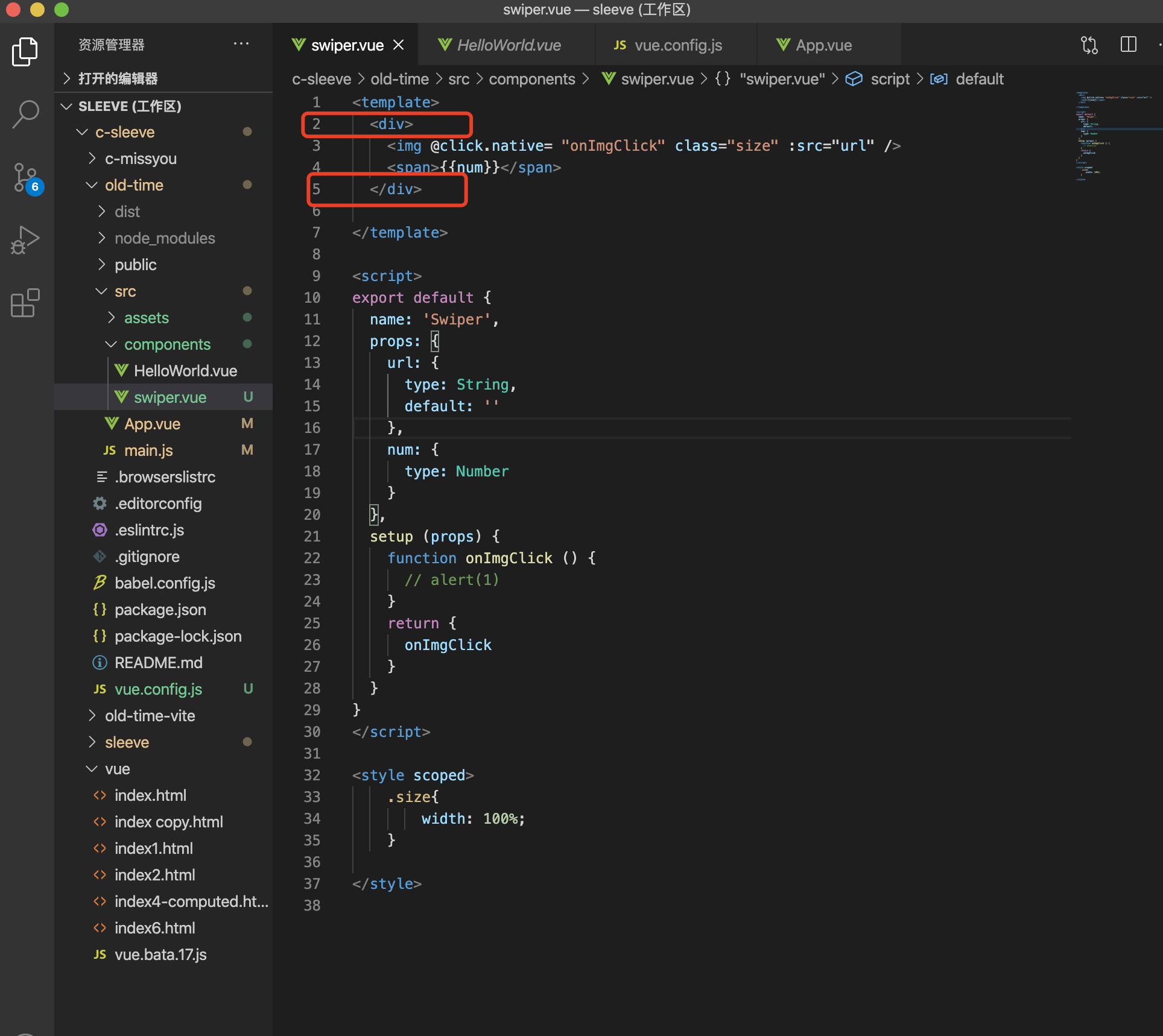Click the Vue icon beside App.vue in tree
The width and height of the screenshot is (1163, 1036).
(112, 423)
